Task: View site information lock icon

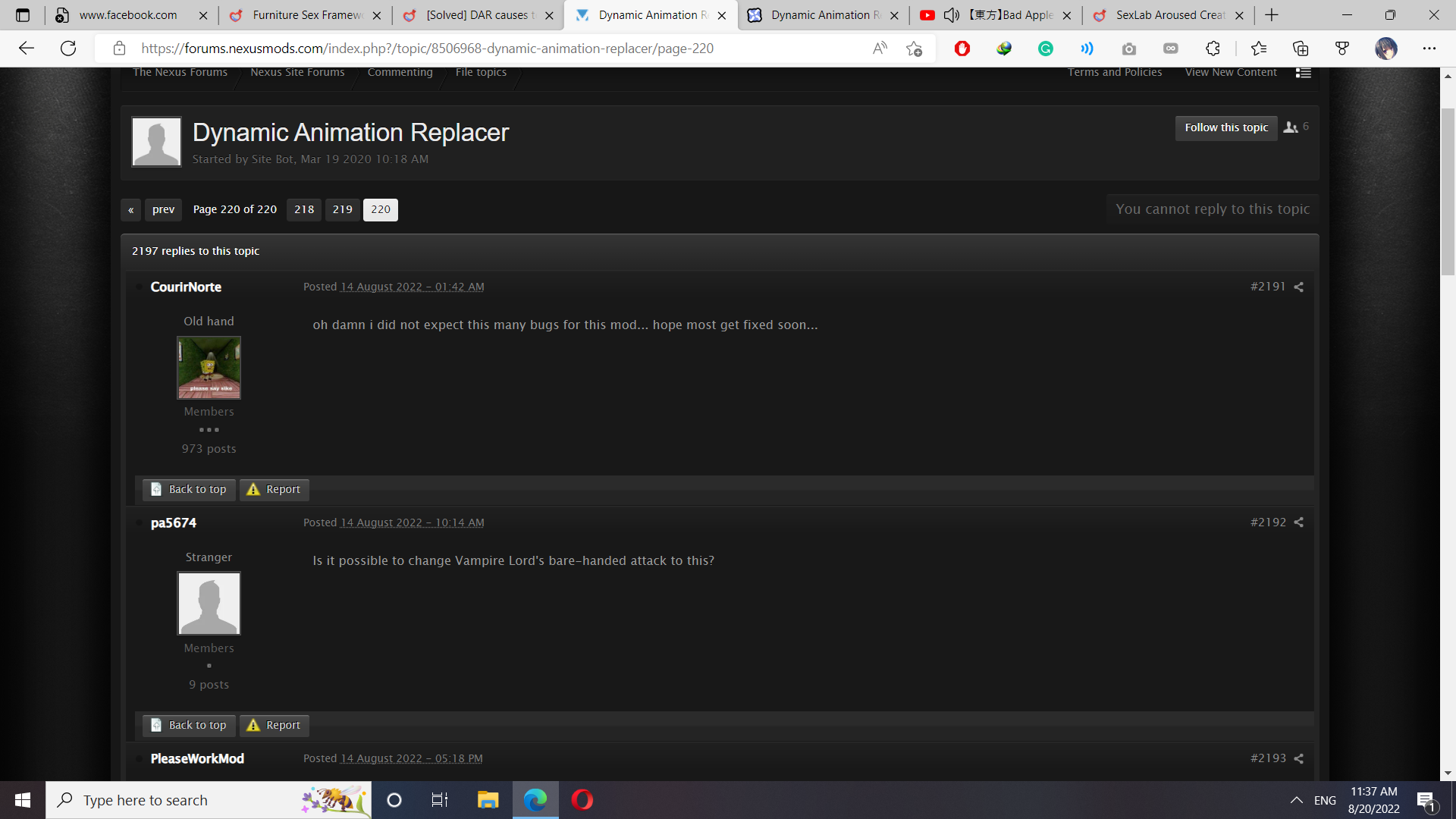Action: tap(119, 49)
